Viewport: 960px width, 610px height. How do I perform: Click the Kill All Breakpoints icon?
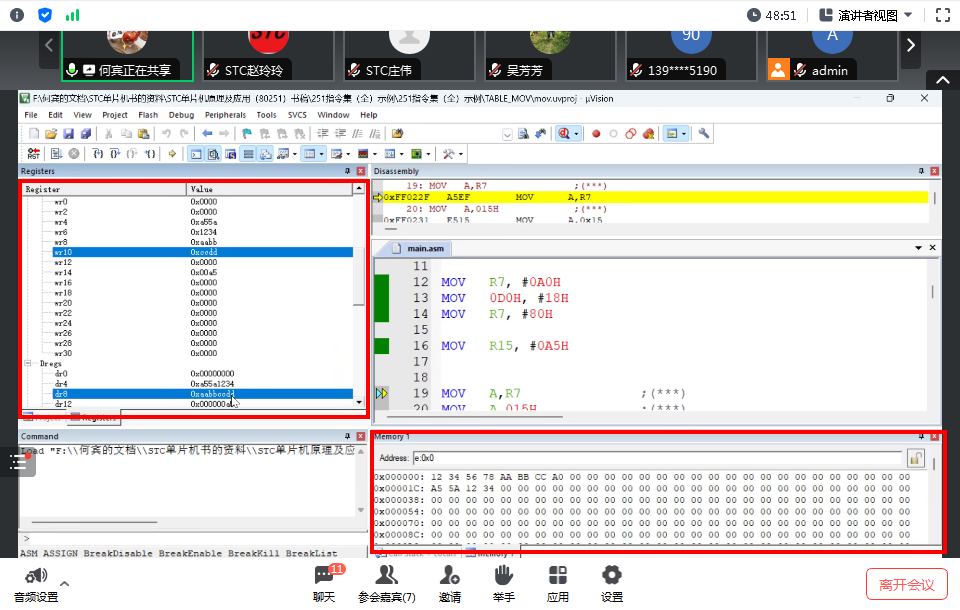[648, 134]
